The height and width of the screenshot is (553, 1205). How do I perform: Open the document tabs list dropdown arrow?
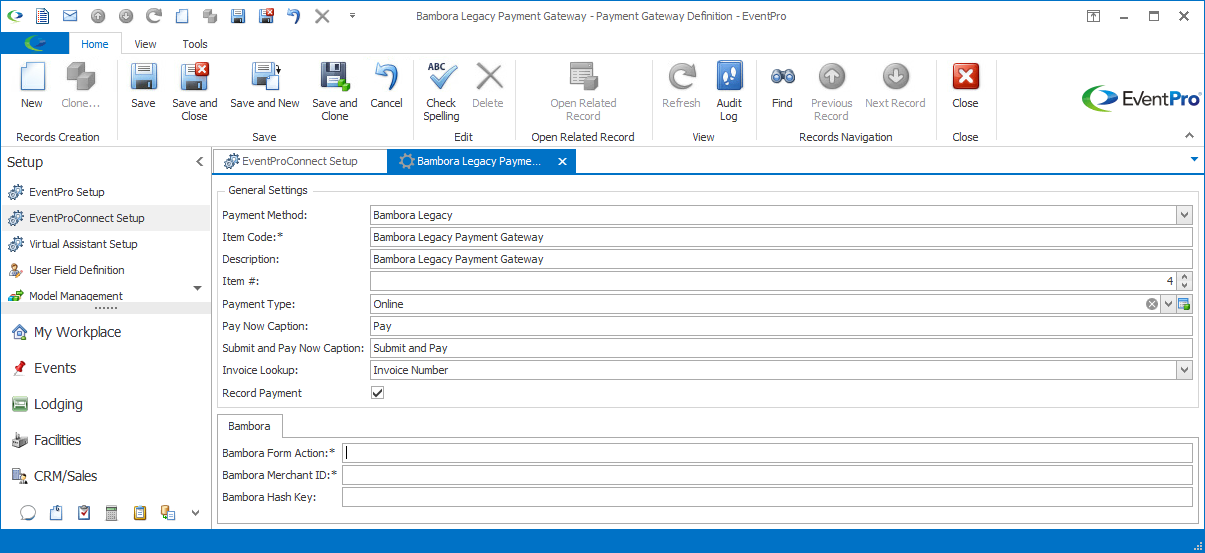click(1194, 159)
